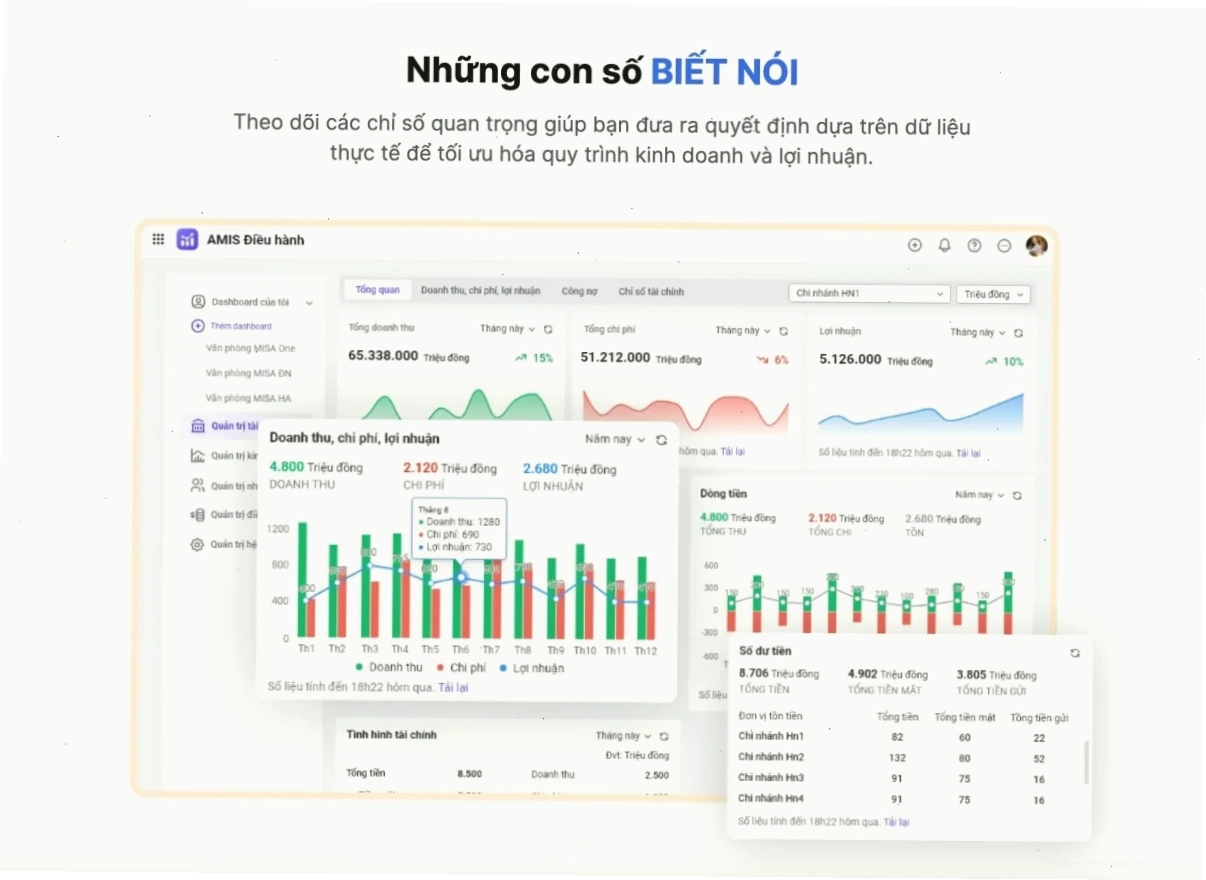Click the Quản trị tài sidebar icon
The width and height of the screenshot is (1206, 880).
point(197,425)
